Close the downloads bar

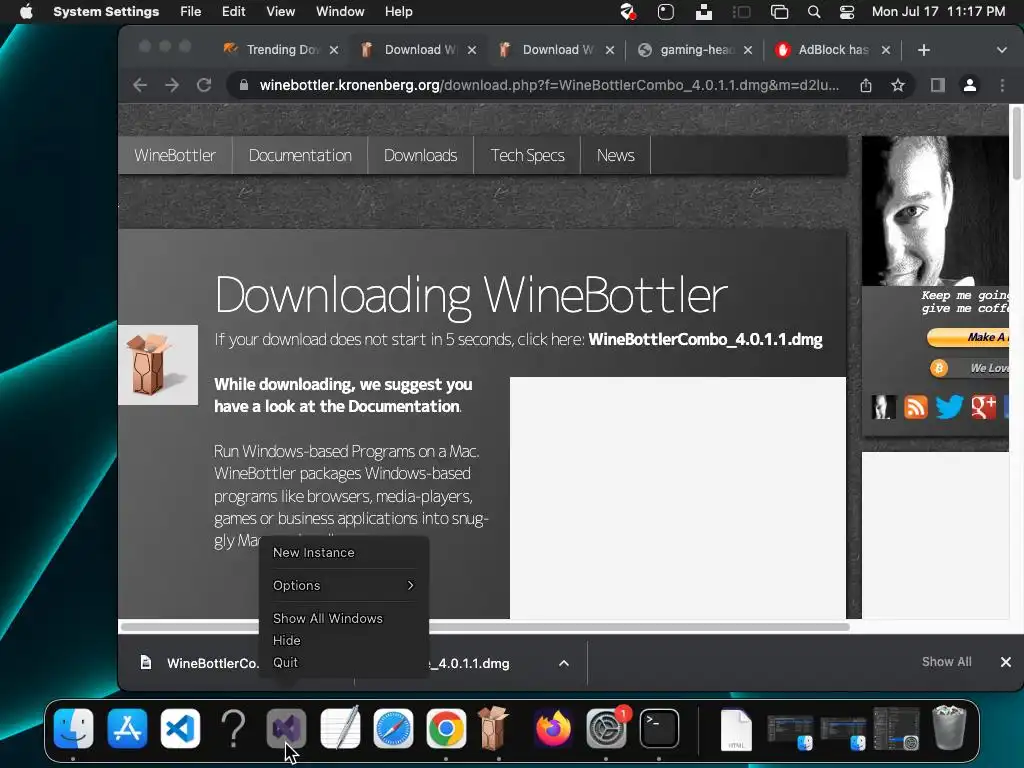(x=1006, y=662)
